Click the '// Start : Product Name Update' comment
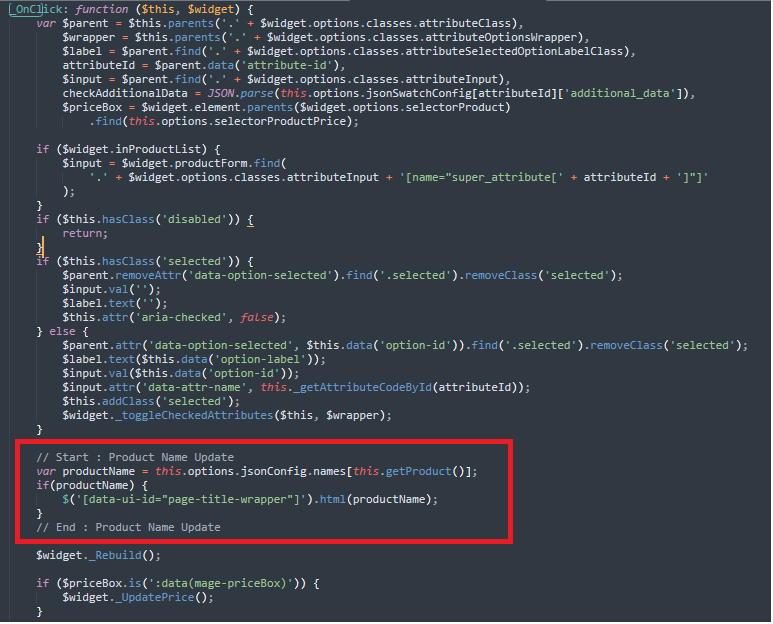 [135, 457]
